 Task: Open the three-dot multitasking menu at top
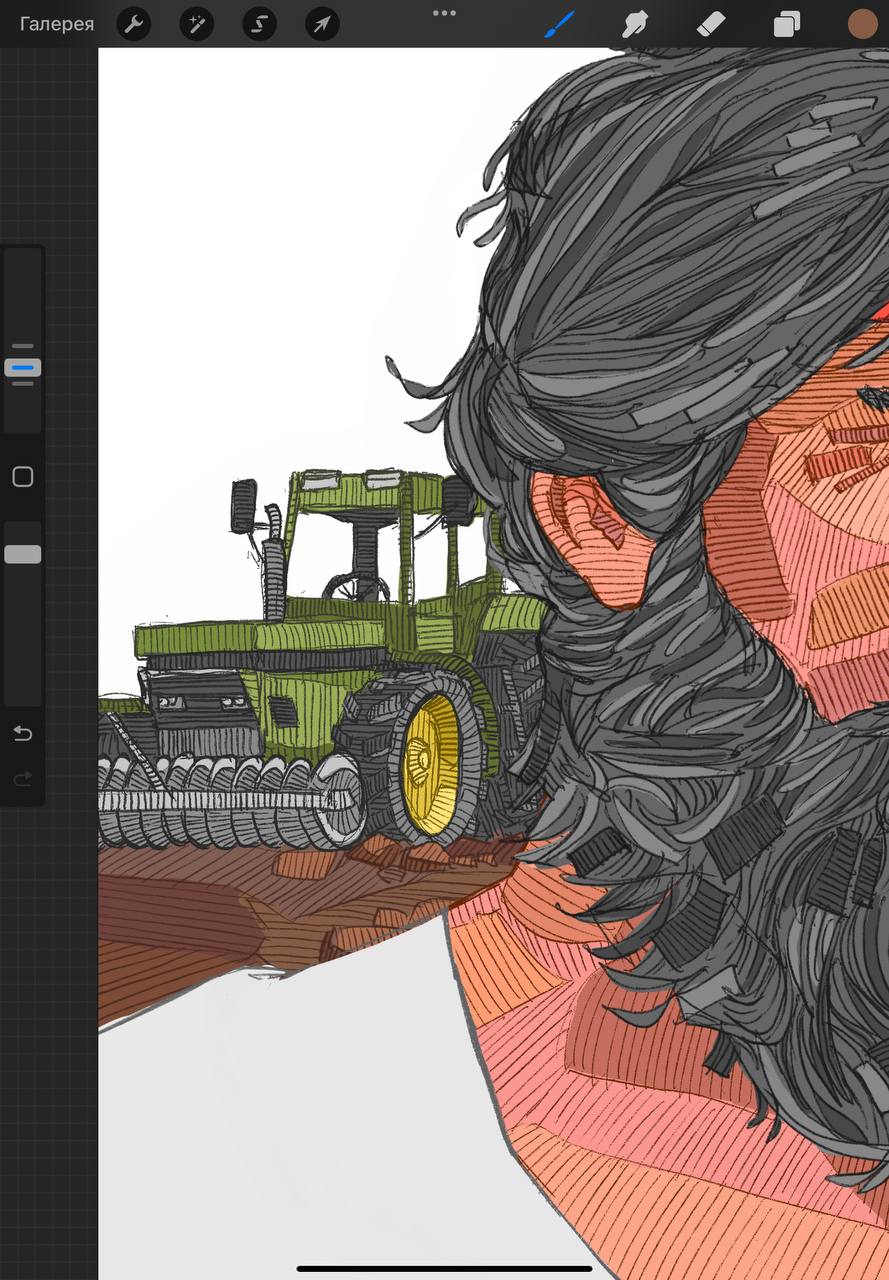pos(444,13)
